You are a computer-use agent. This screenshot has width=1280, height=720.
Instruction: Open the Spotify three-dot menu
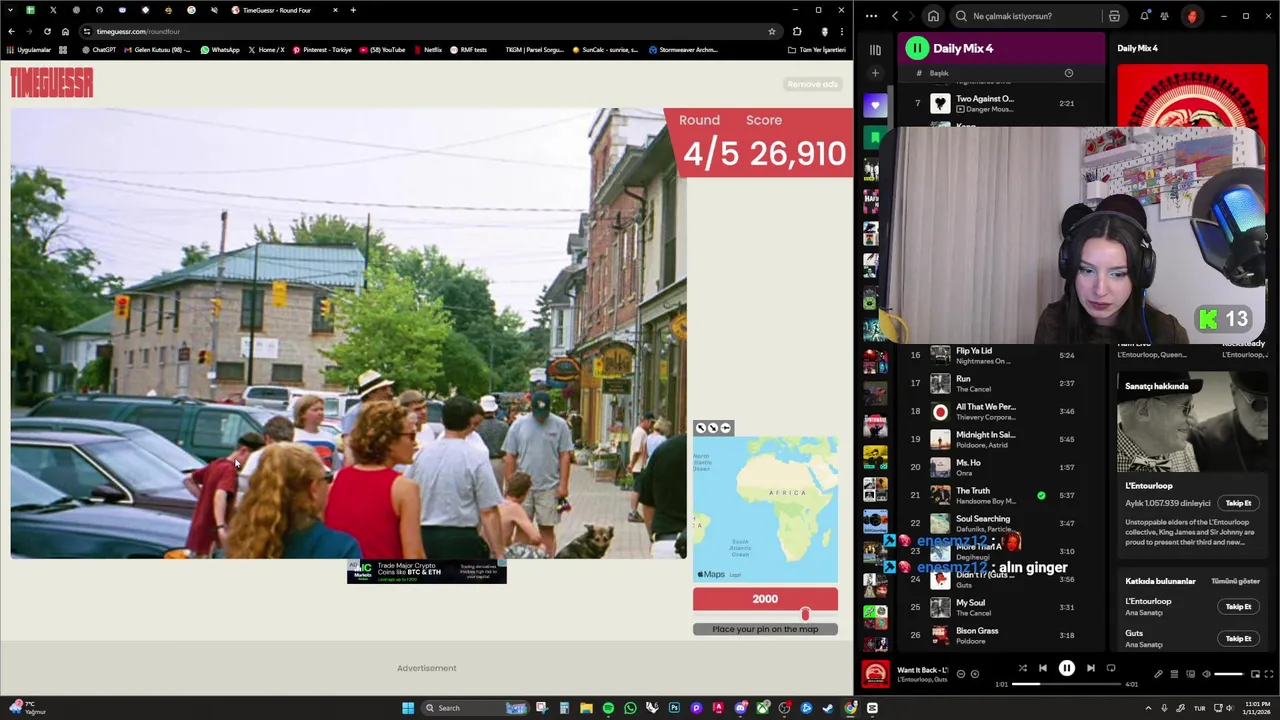click(871, 16)
